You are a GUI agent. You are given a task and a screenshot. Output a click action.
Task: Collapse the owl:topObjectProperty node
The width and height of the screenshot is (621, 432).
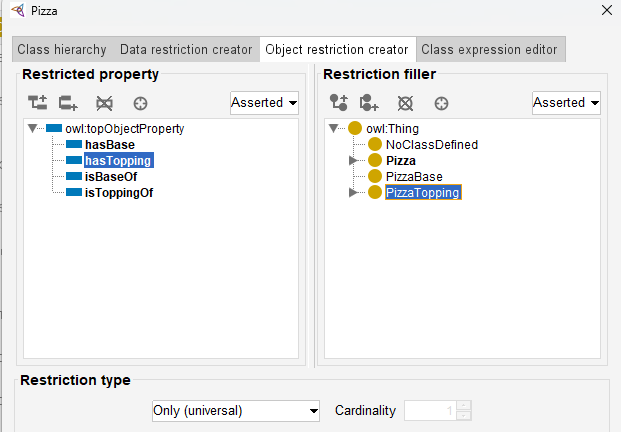(x=32, y=128)
